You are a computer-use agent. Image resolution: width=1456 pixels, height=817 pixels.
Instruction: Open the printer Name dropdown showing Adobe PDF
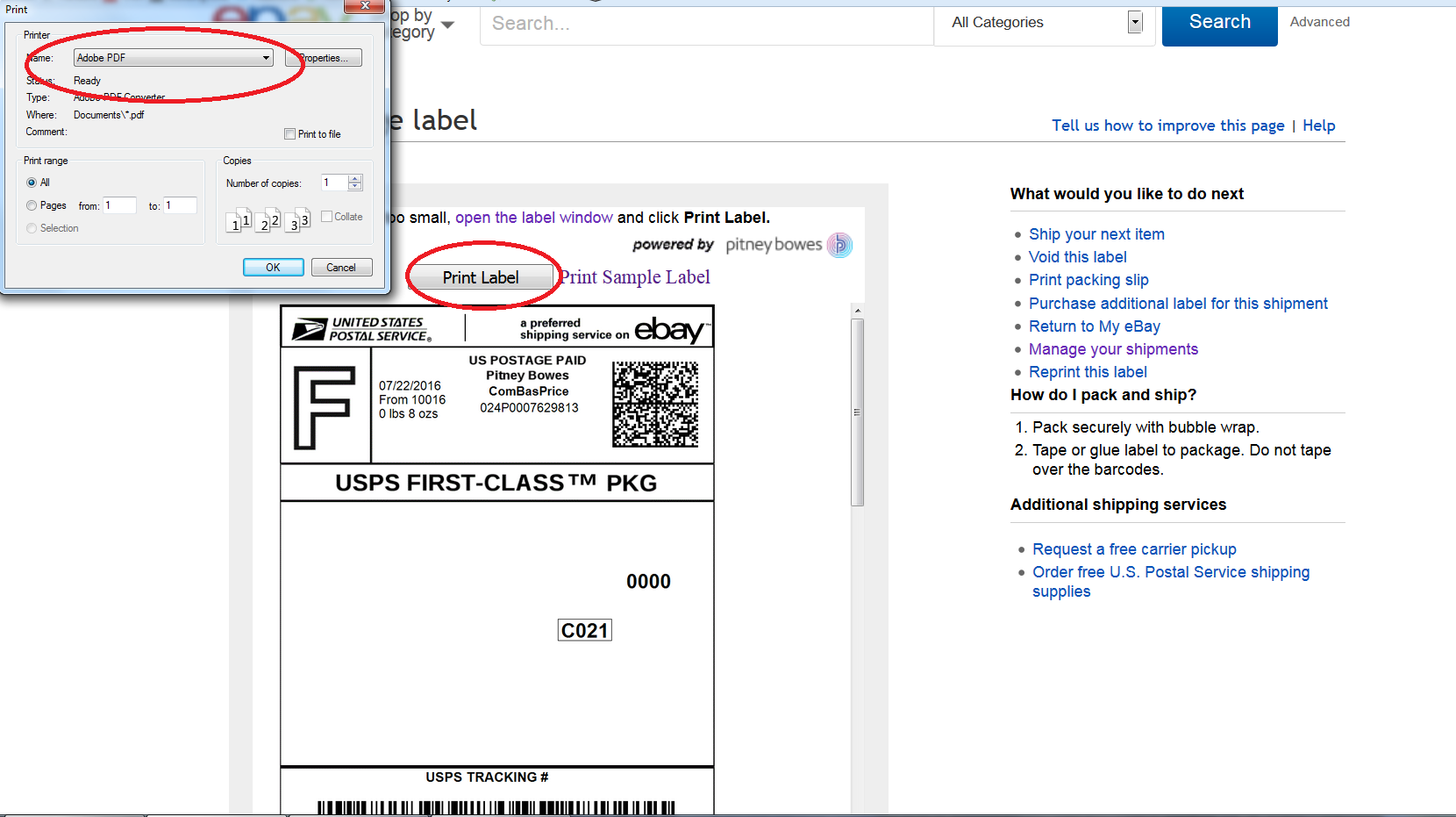173,58
